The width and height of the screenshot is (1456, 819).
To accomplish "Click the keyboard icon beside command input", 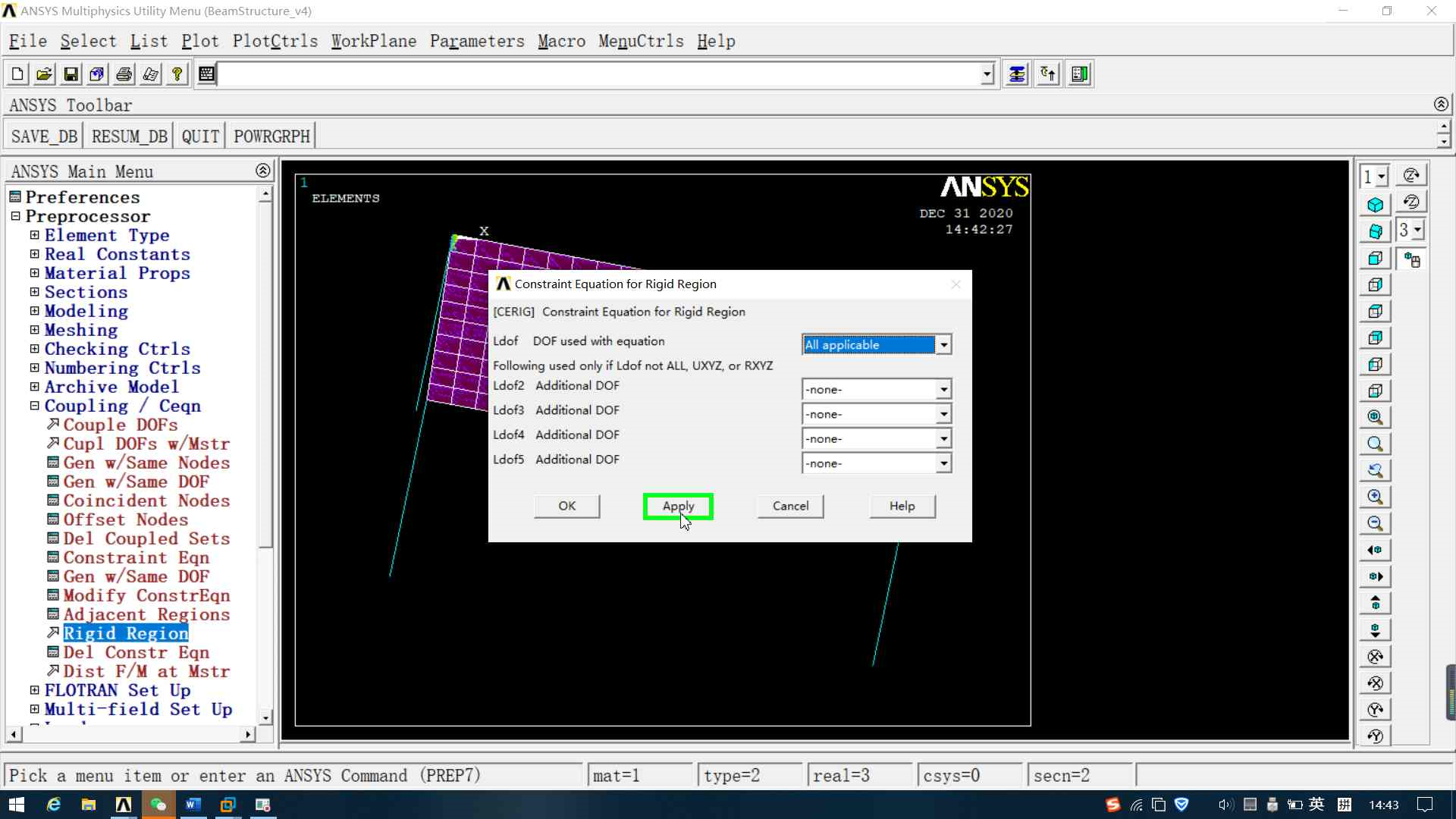I will coord(206,74).
